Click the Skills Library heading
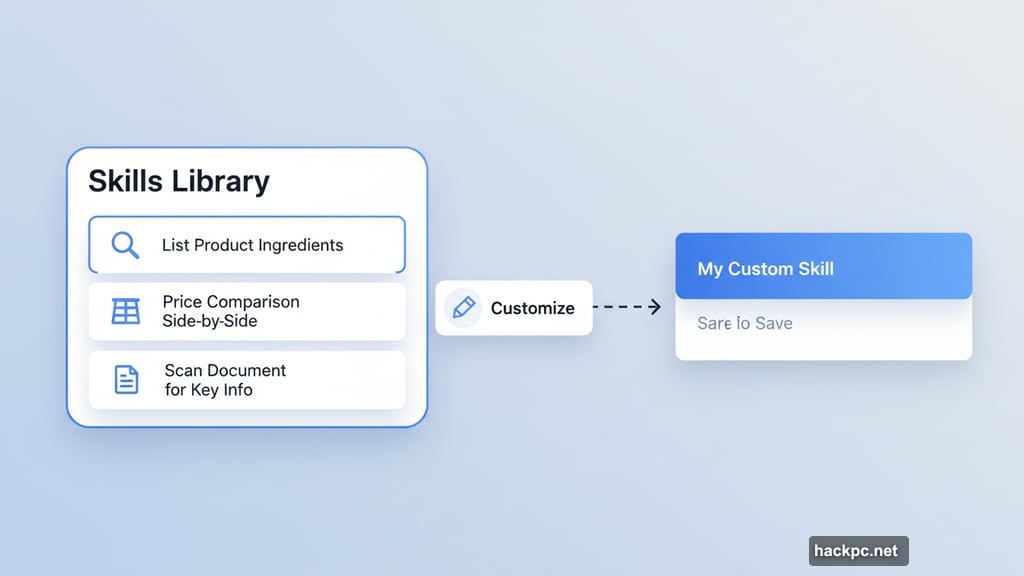This screenshot has width=1024, height=576. pos(179,181)
